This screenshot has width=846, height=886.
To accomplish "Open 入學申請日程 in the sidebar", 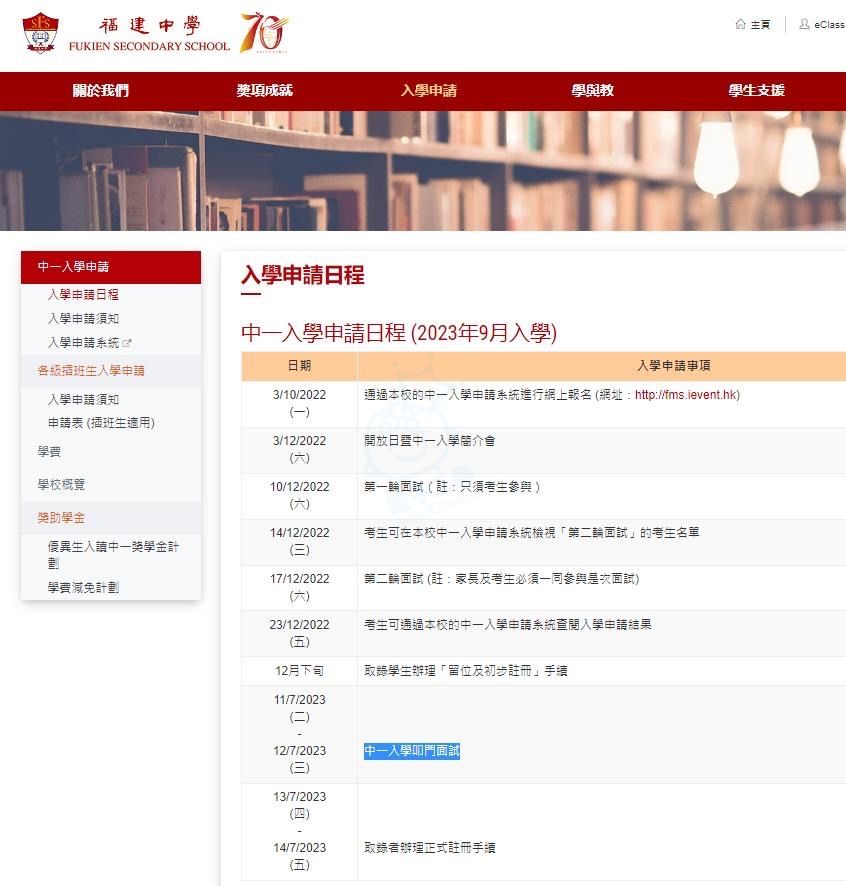I will [x=83, y=295].
